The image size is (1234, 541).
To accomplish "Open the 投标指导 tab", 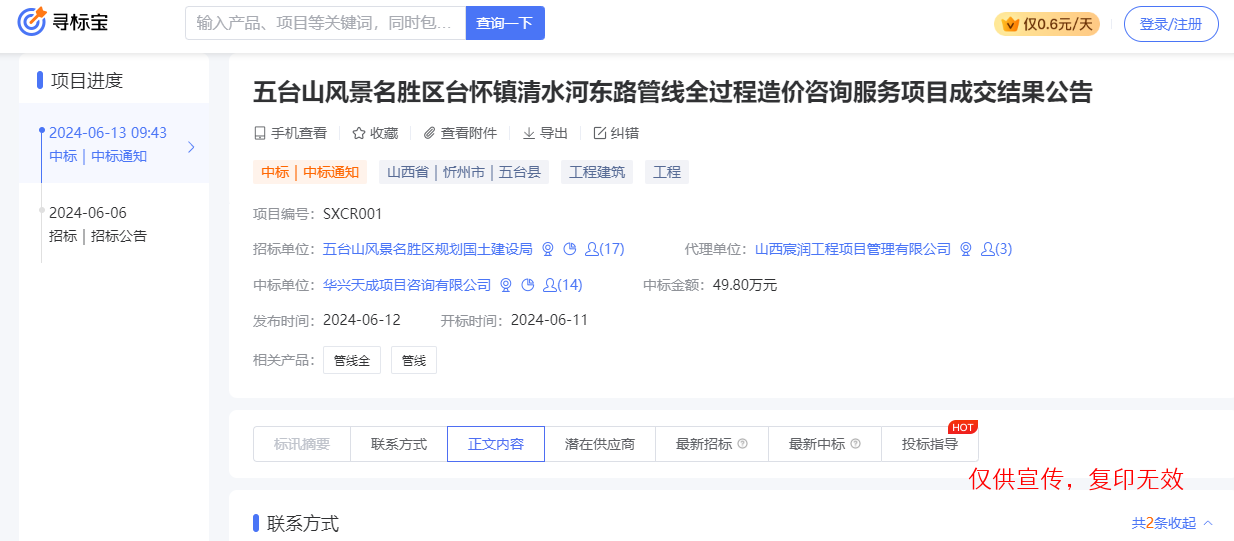I will coord(929,444).
